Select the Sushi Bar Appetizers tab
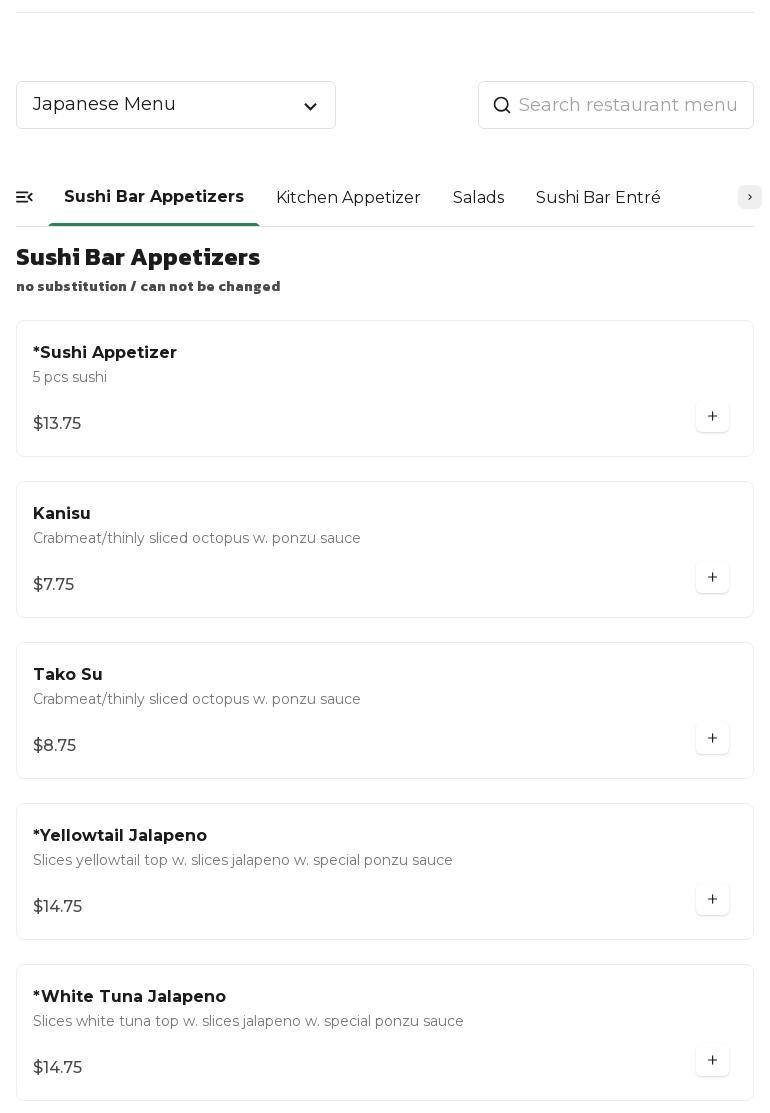This screenshot has width=770, height=1113. click(154, 196)
